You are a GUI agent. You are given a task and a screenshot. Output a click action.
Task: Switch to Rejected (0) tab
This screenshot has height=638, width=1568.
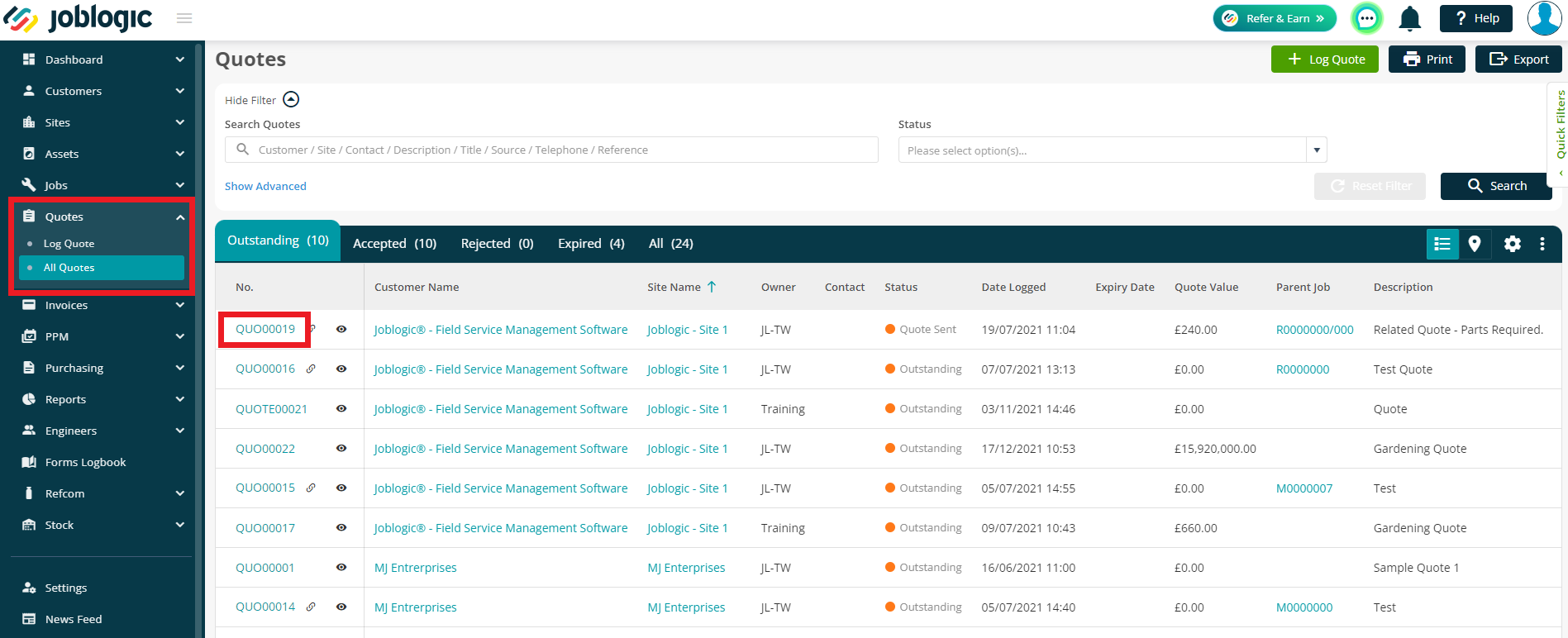point(497,244)
